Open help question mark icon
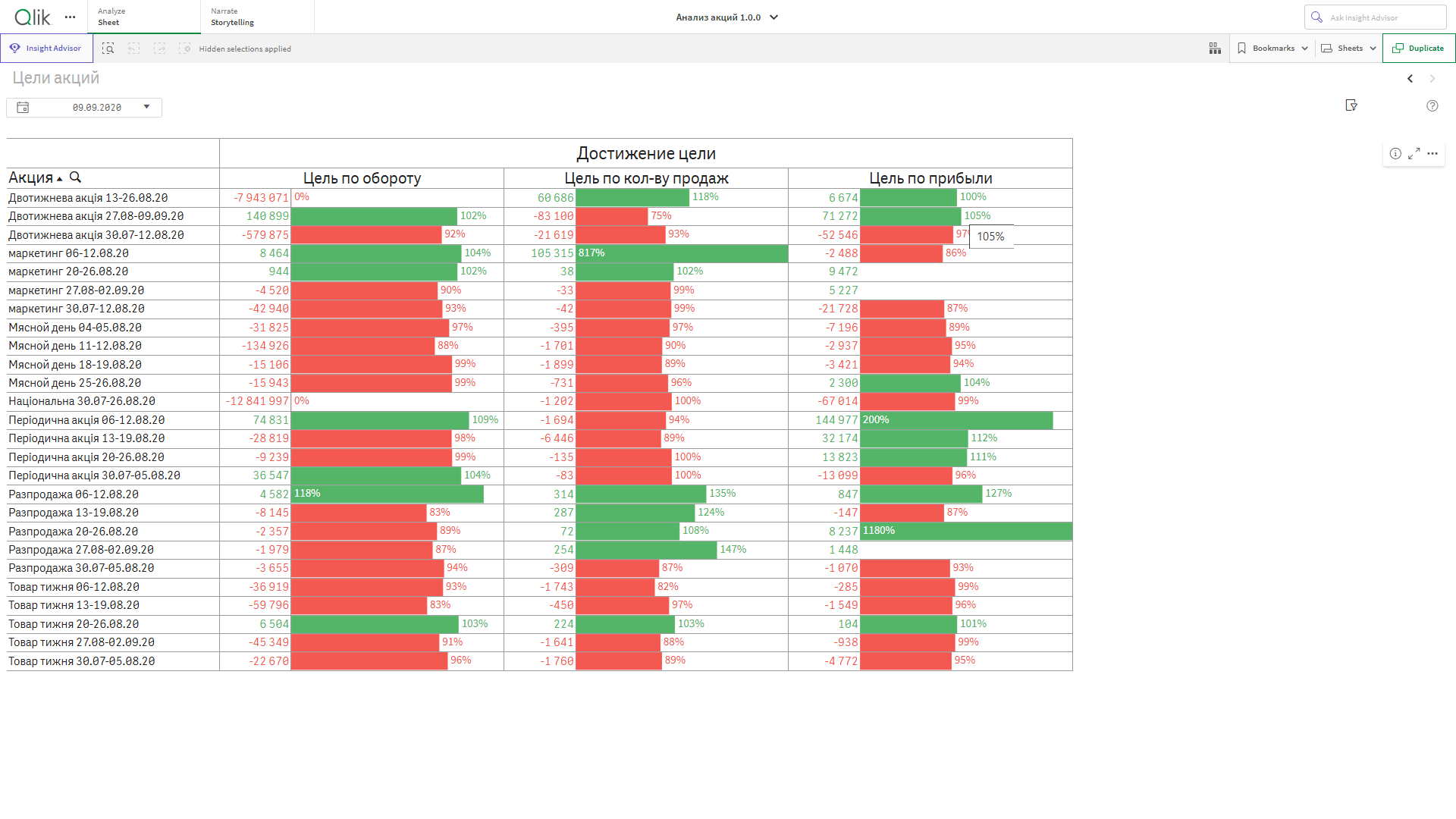 tap(1432, 106)
